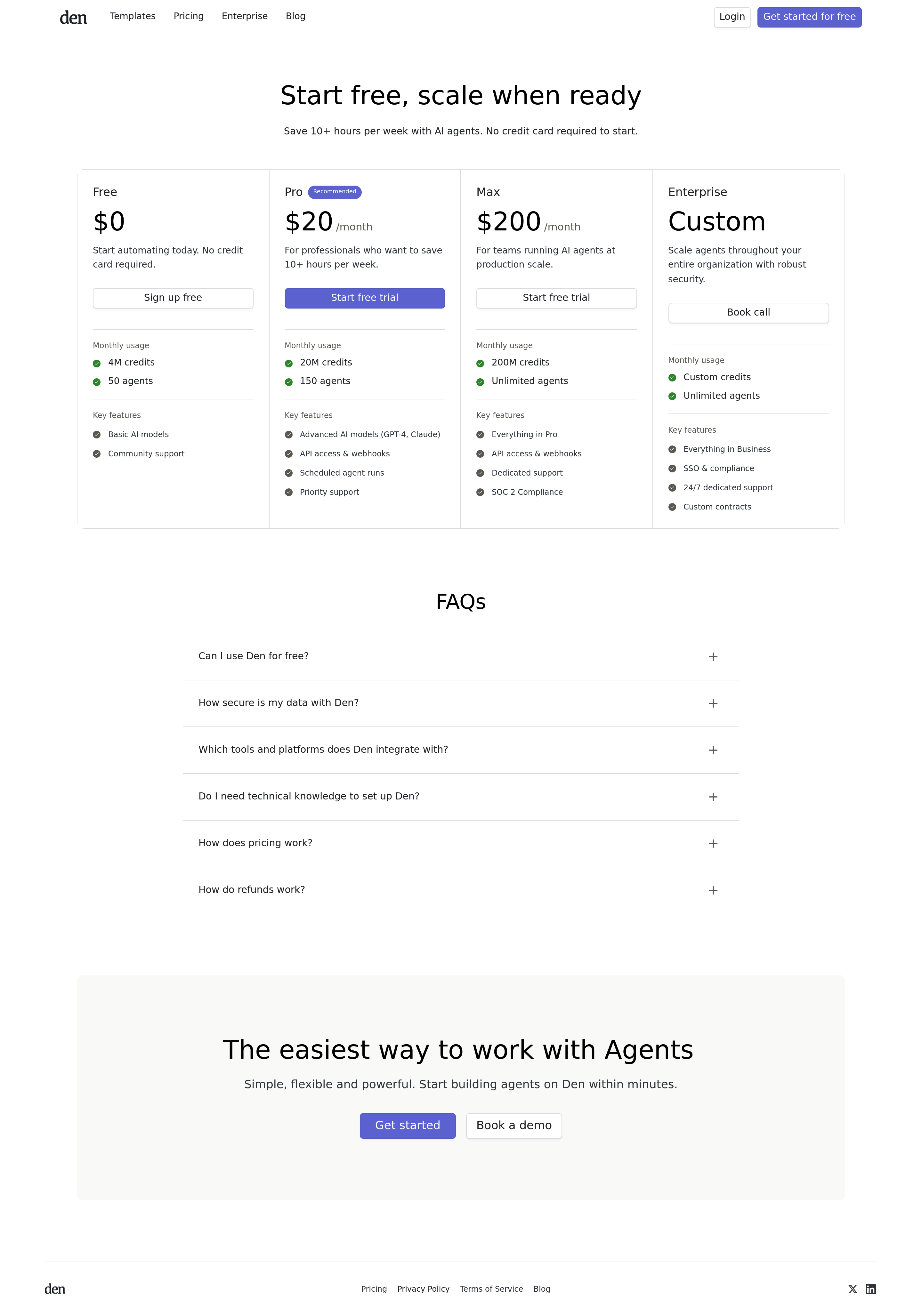Click Start free trial under Pro plan
The width and height of the screenshot is (922, 1316).
(x=365, y=298)
